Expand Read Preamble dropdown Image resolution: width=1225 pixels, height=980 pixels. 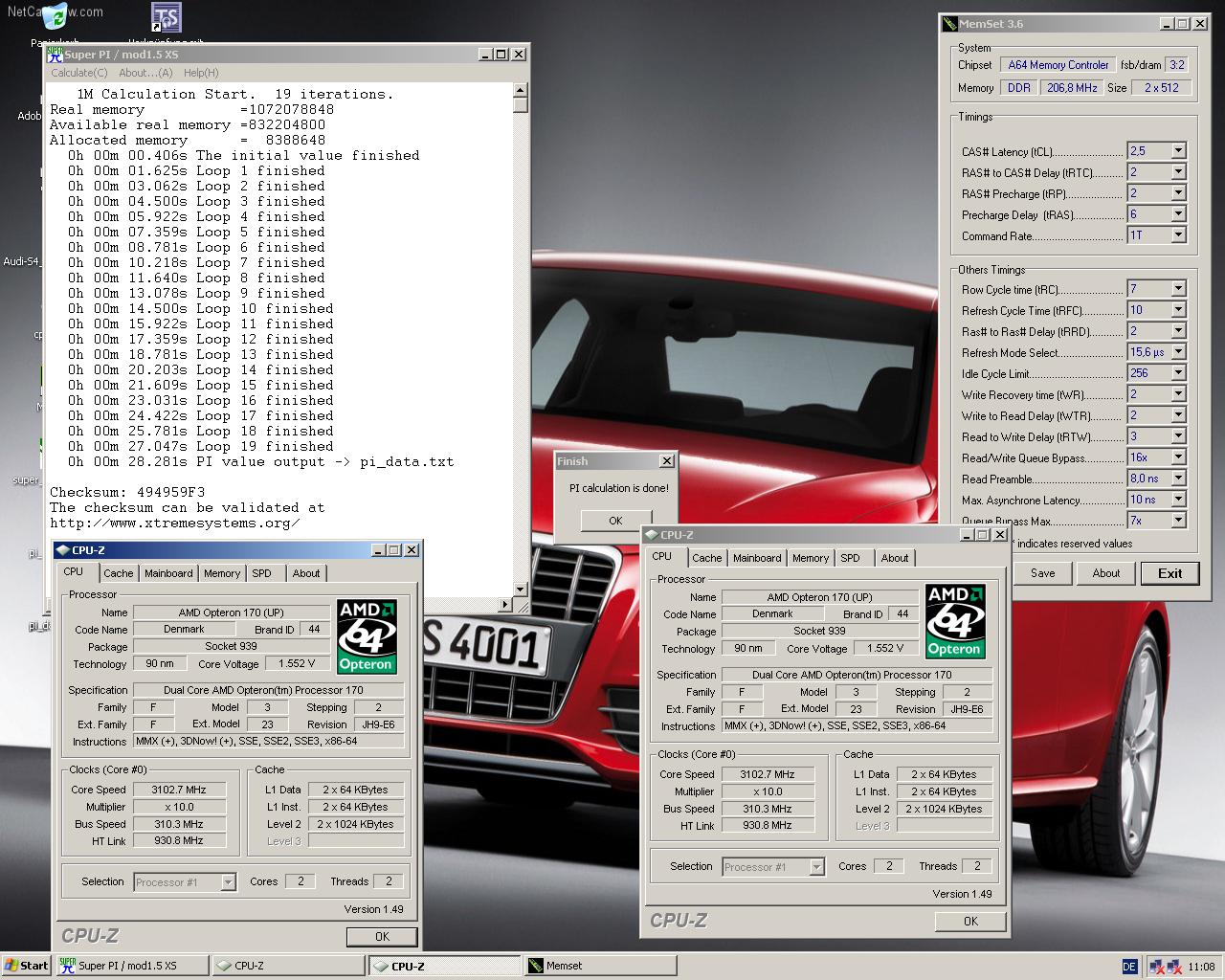(1178, 479)
